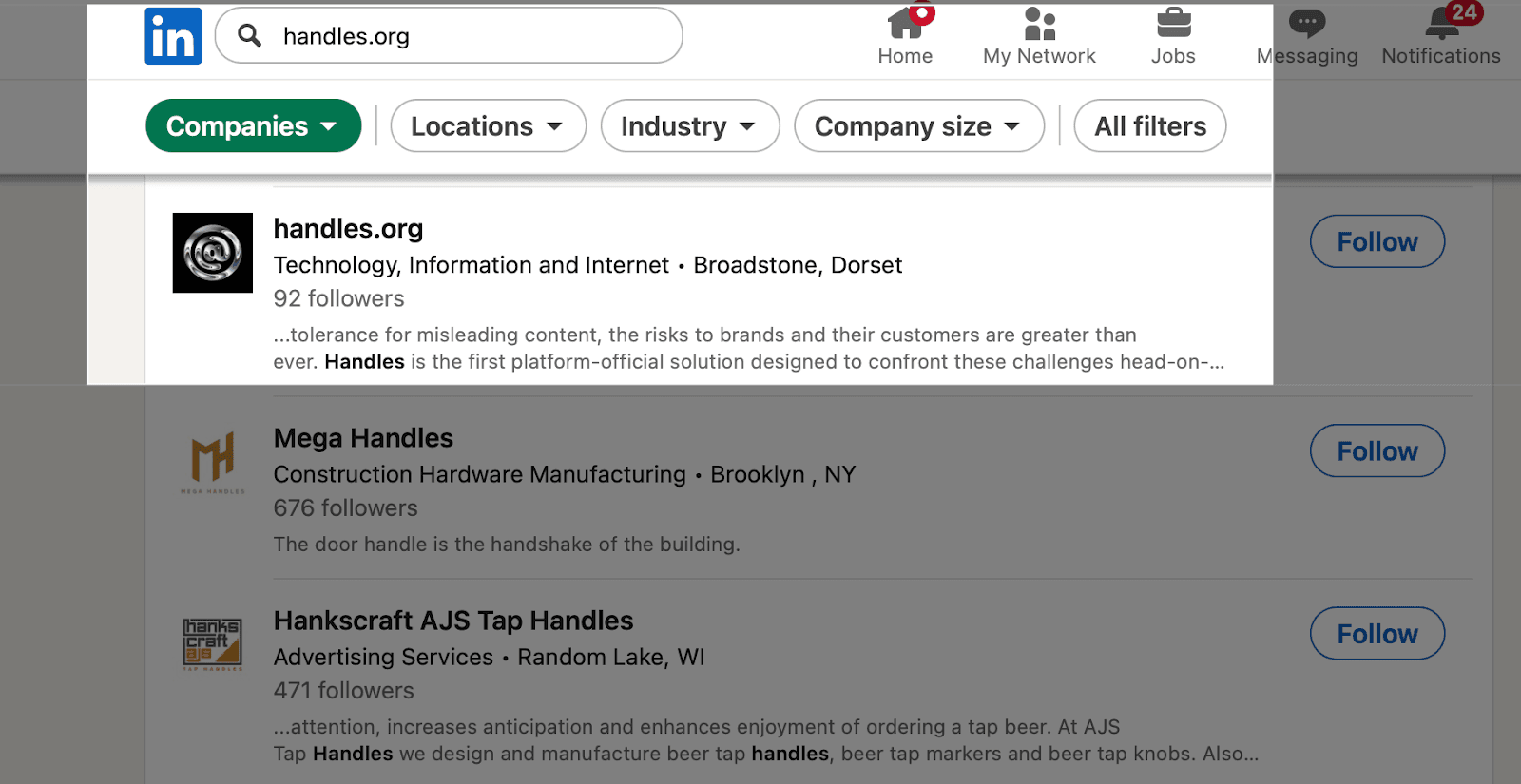Open the Mega Handles company link
The width and height of the screenshot is (1521, 784).
[x=363, y=438]
